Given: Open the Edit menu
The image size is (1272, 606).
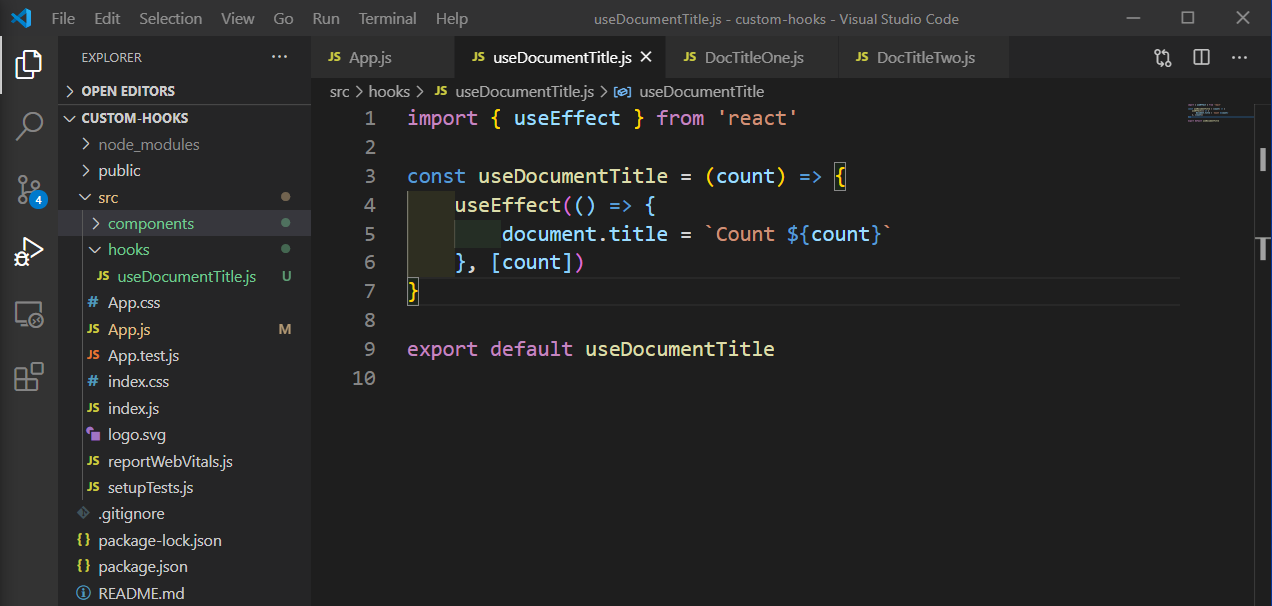Looking at the screenshot, I should click(107, 18).
